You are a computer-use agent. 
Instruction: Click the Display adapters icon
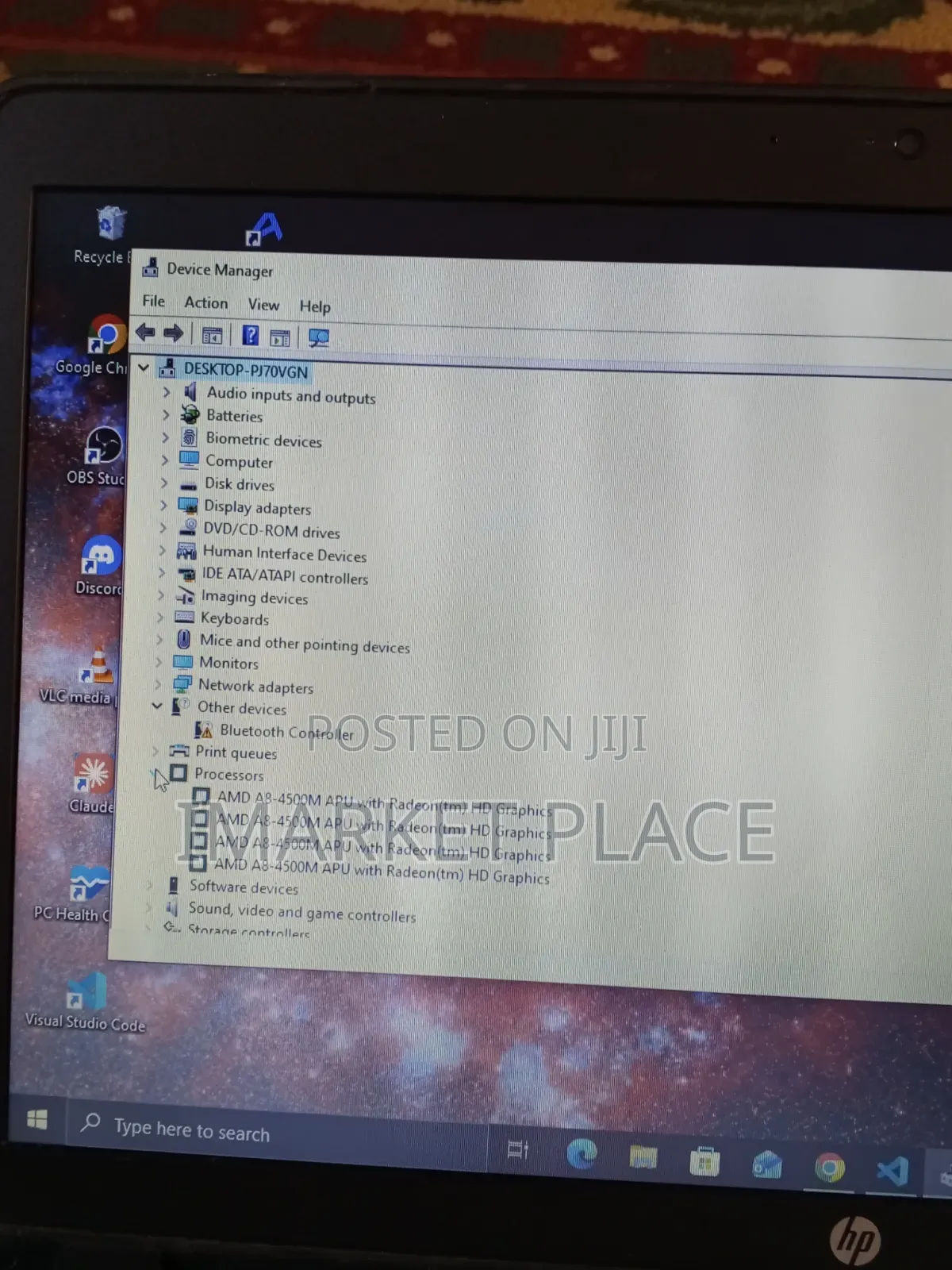[x=188, y=505]
